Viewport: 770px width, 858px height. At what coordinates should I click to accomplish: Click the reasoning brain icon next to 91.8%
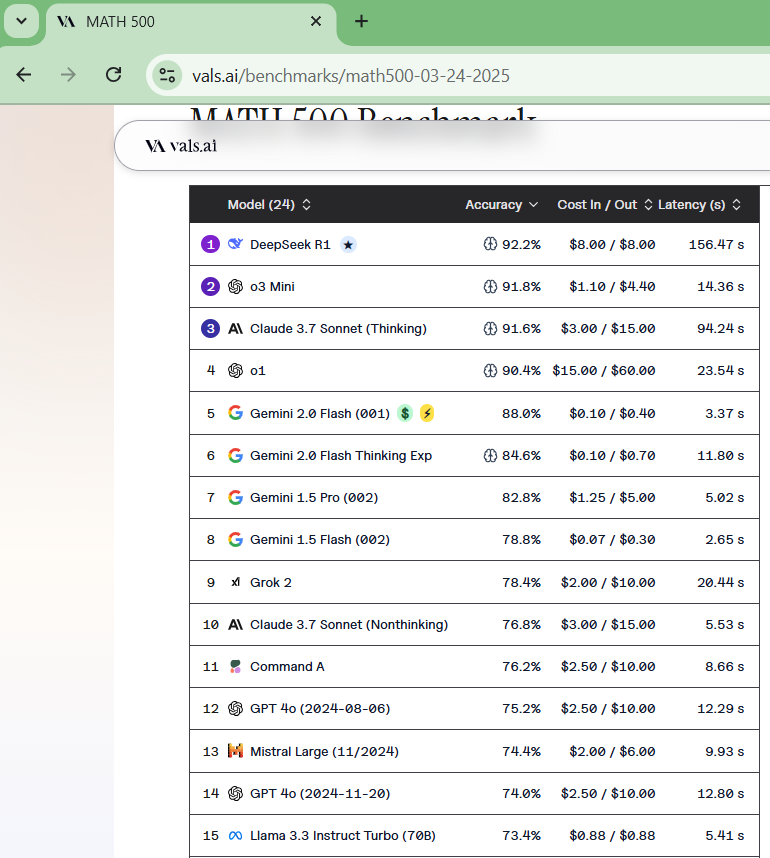point(490,286)
